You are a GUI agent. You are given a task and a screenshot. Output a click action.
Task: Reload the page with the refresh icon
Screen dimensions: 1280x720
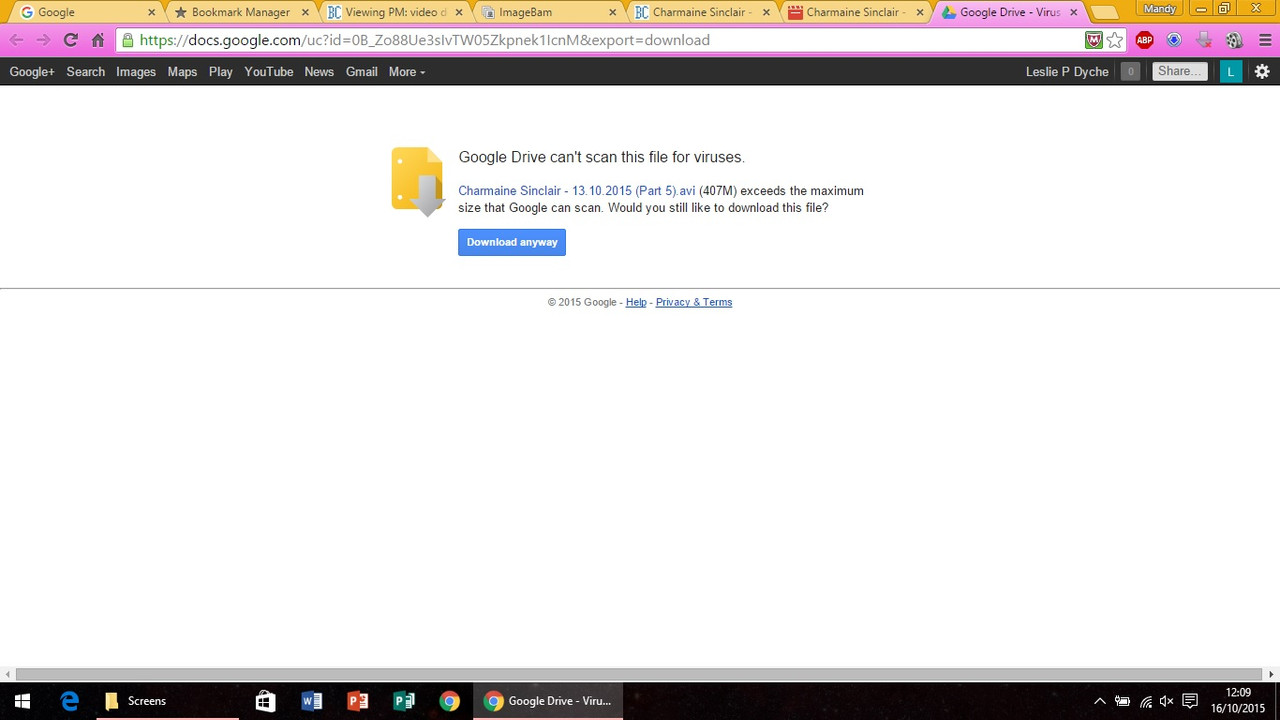pos(70,40)
